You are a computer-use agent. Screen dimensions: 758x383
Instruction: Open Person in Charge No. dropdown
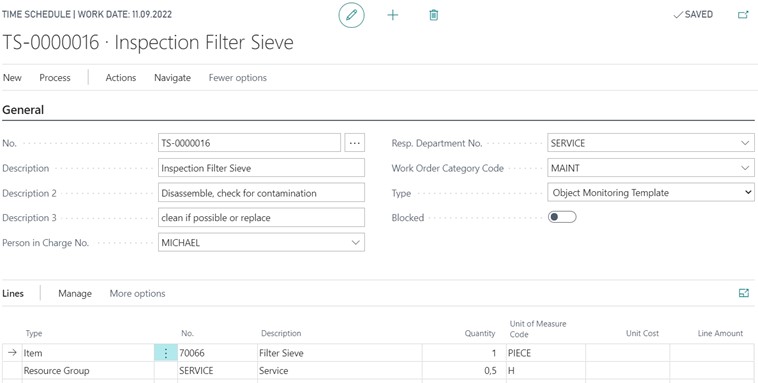(356, 243)
